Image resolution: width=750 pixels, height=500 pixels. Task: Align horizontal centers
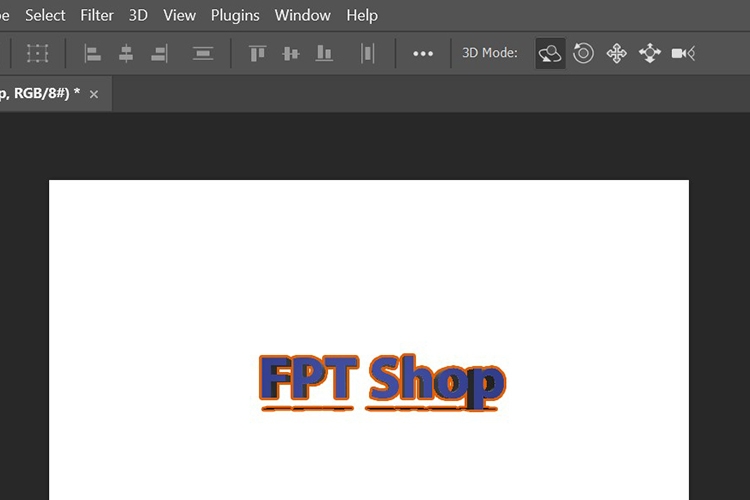click(x=126, y=53)
